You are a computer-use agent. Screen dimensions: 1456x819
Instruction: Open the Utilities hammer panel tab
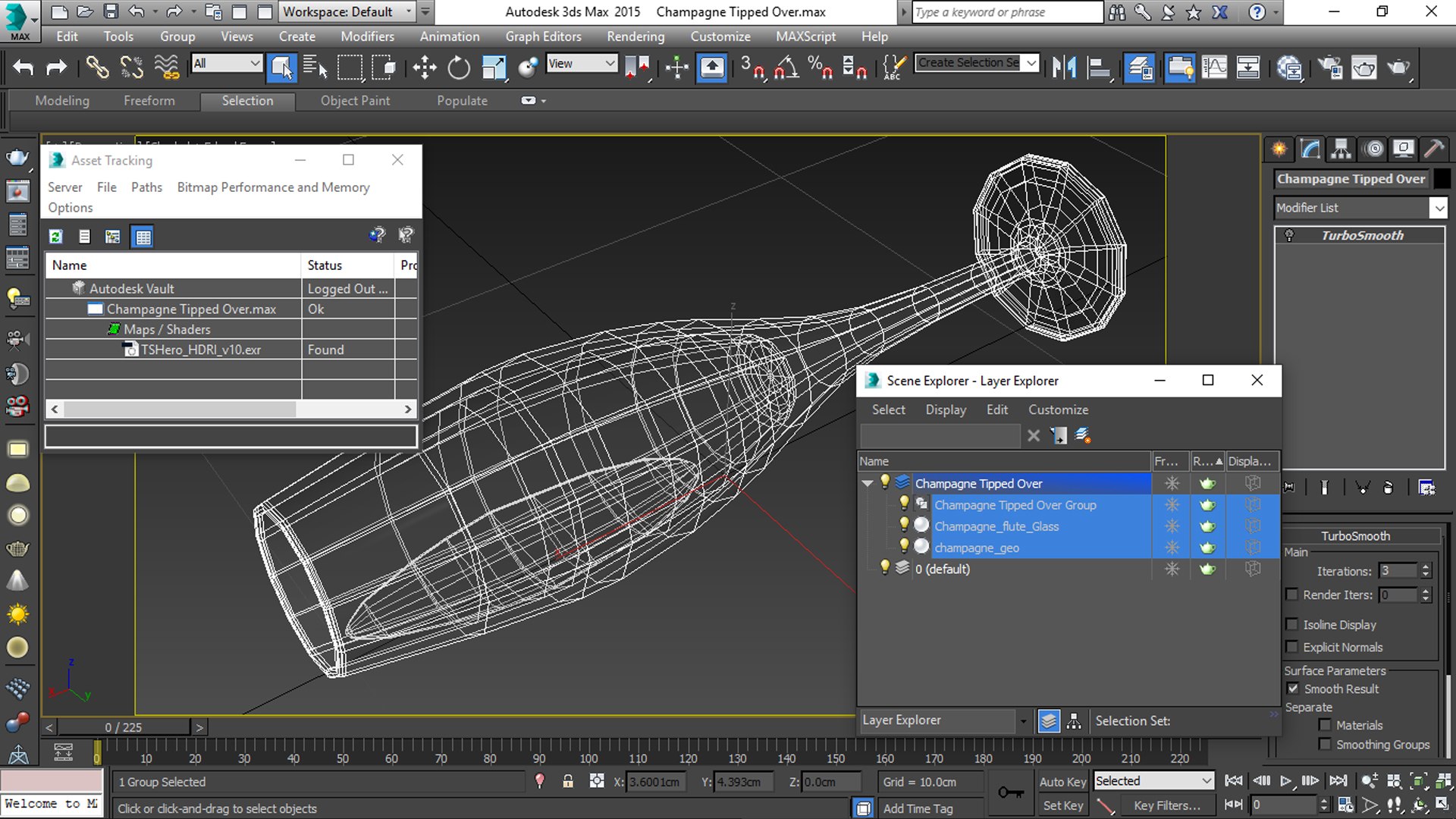click(x=1433, y=149)
